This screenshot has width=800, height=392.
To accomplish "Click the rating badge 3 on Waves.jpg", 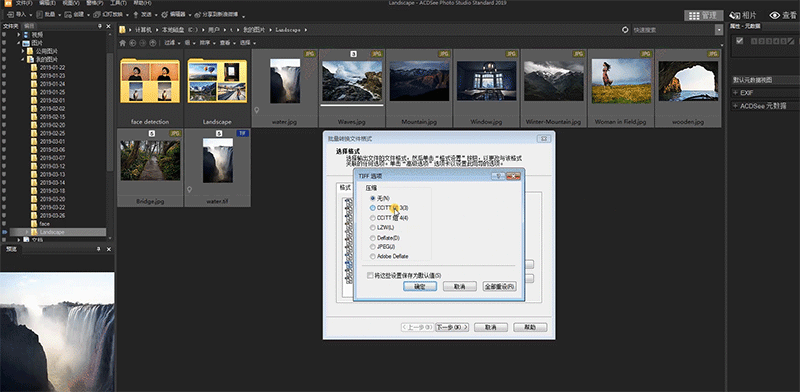I will (x=353, y=54).
